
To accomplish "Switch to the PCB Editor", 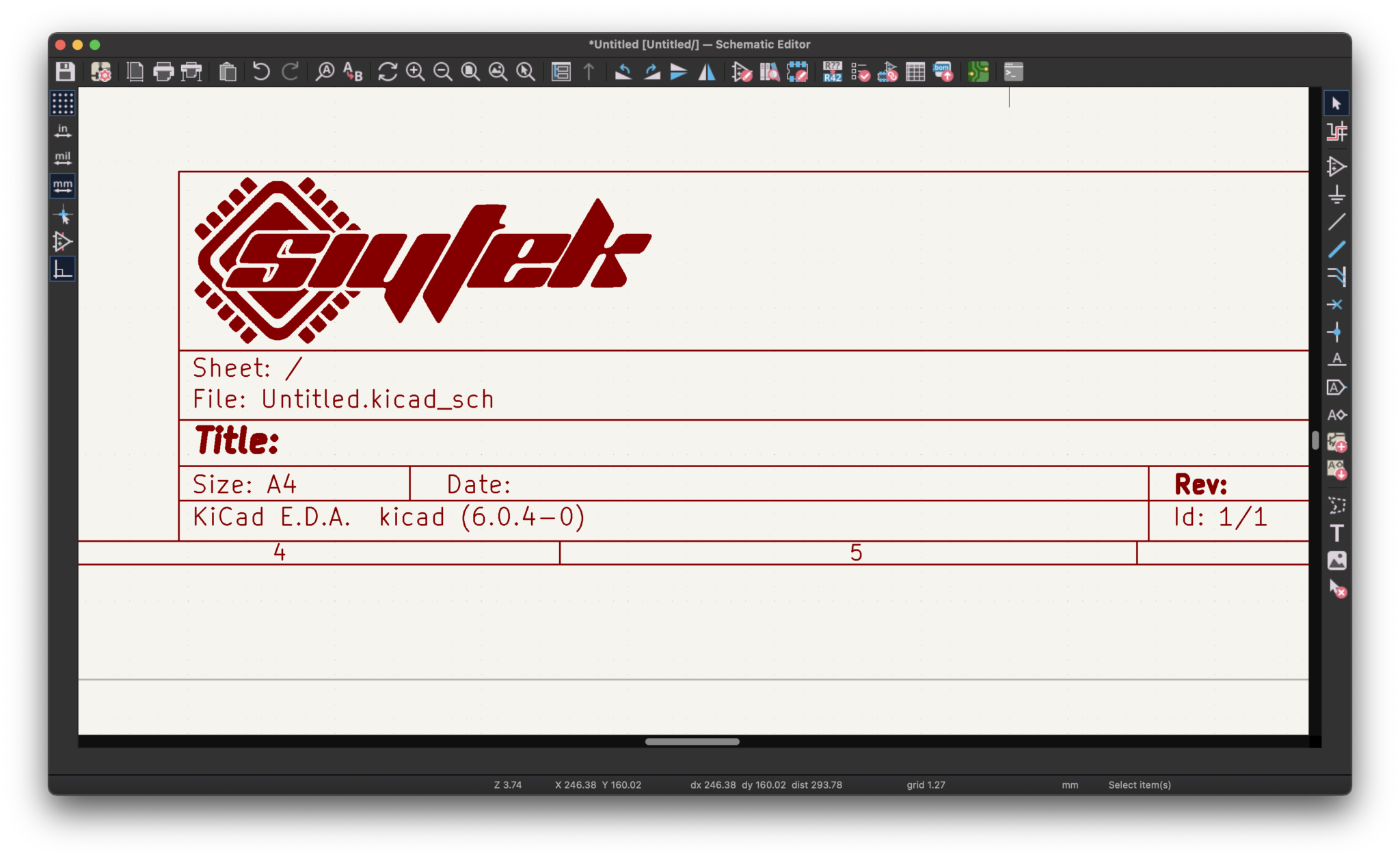I will [x=977, y=71].
